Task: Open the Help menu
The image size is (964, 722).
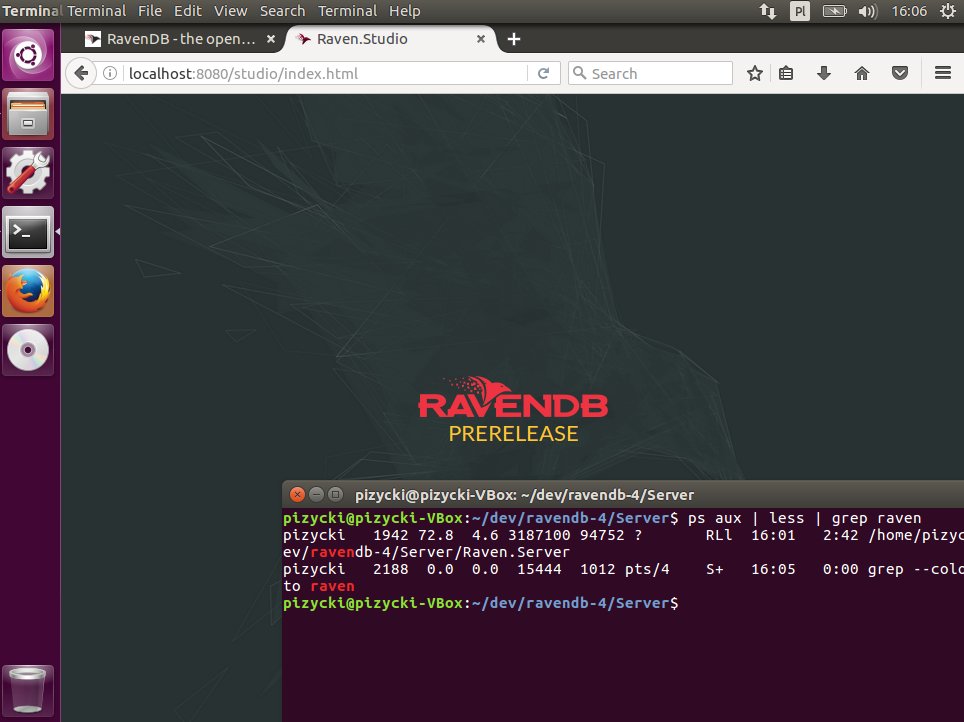Action: pos(405,11)
